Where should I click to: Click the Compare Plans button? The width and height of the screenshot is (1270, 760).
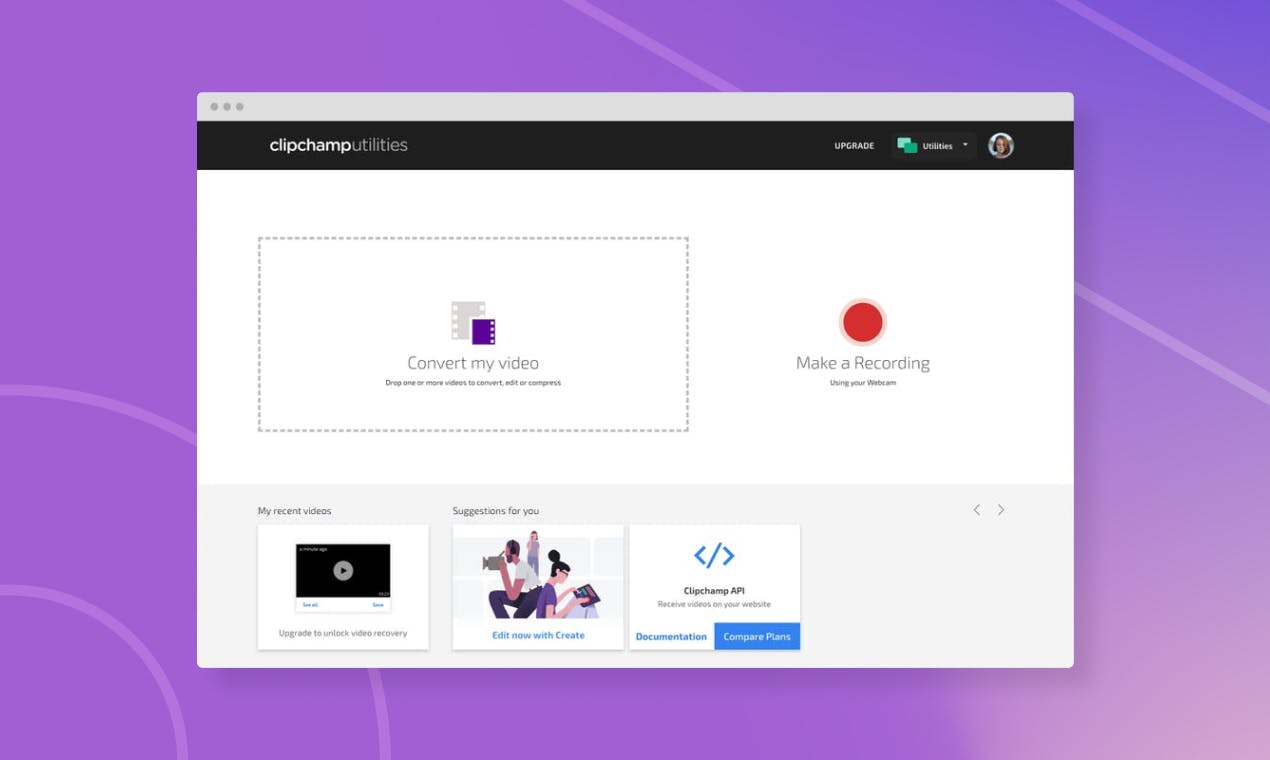757,636
